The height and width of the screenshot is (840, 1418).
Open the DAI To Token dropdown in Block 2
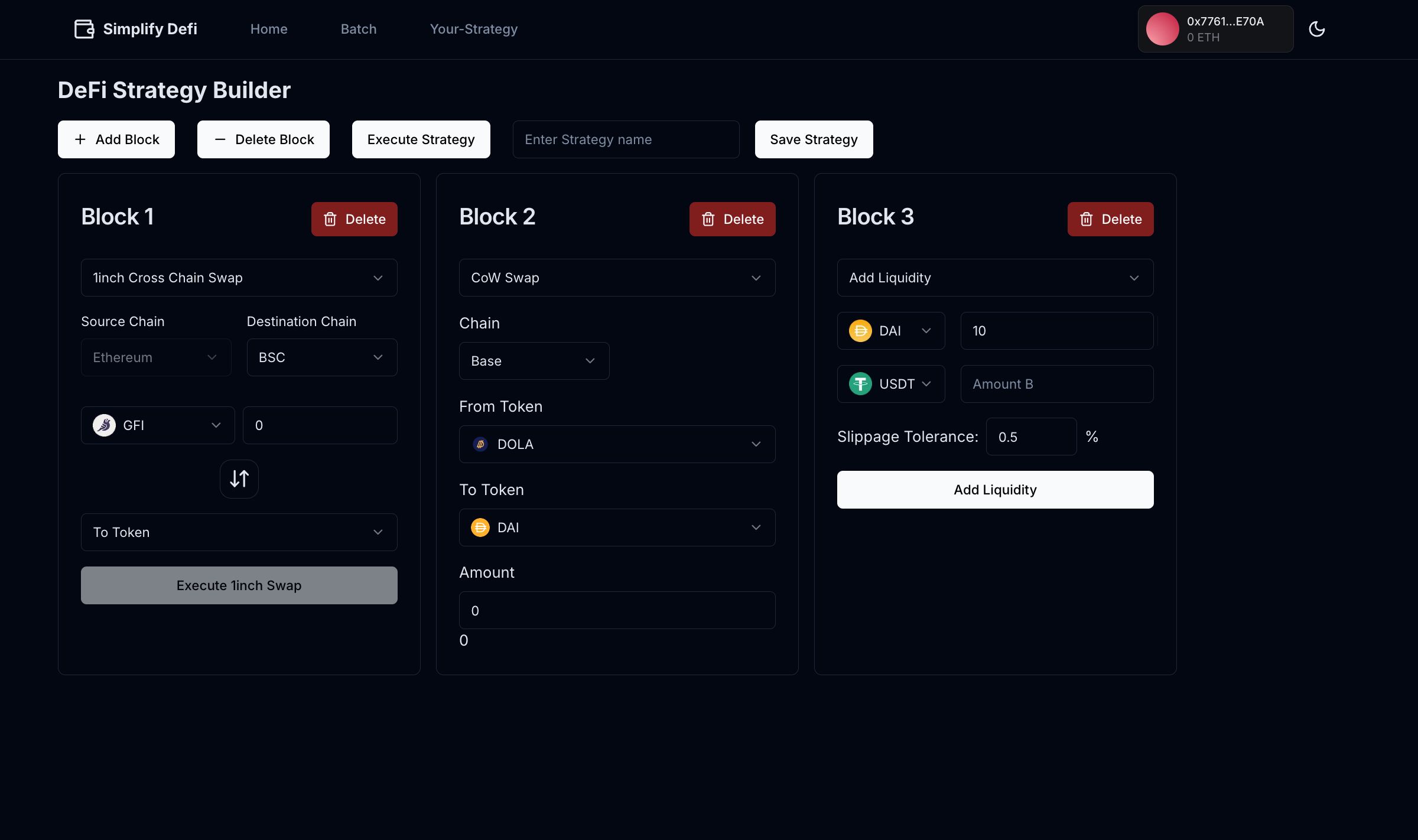[617, 528]
